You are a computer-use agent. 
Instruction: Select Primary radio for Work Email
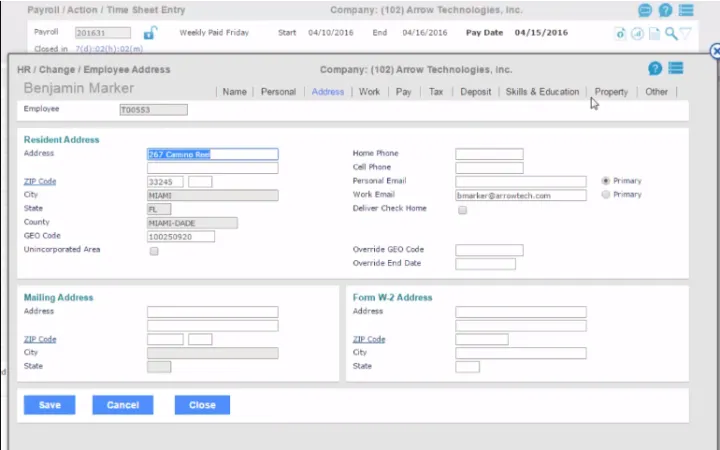click(x=606, y=195)
